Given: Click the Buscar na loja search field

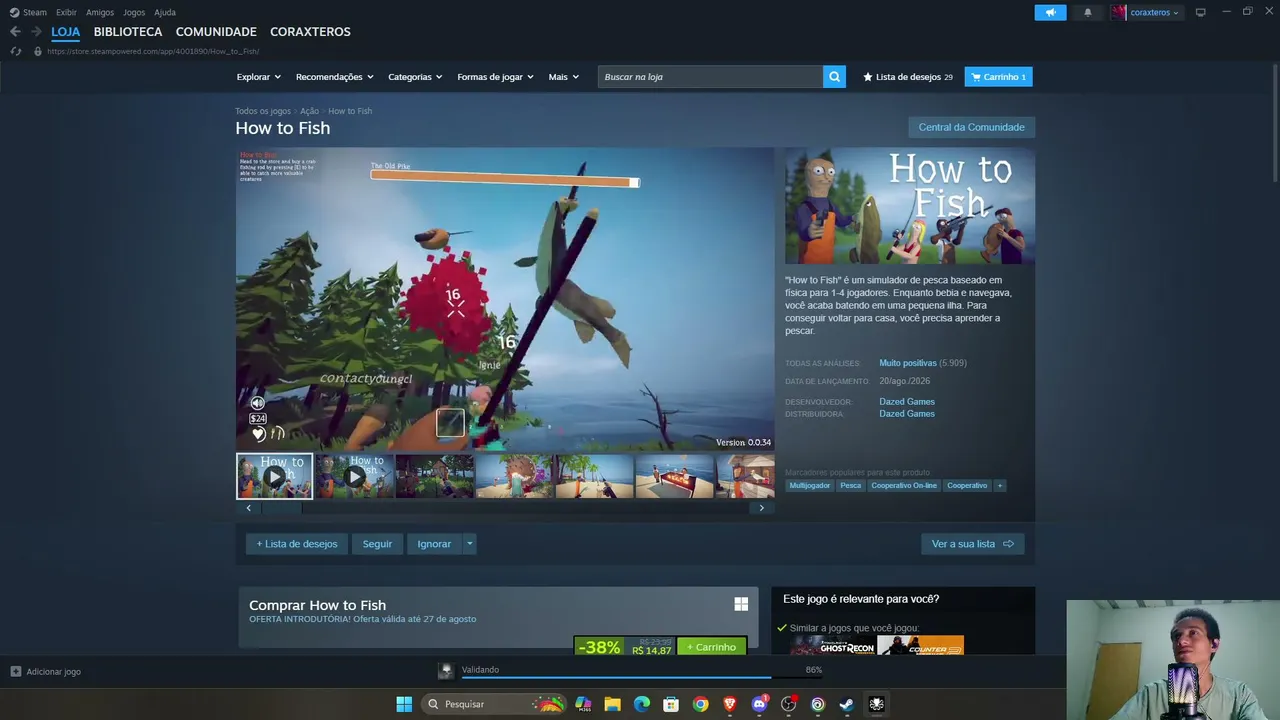Looking at the screenshot, I should [x=710, y=77].
